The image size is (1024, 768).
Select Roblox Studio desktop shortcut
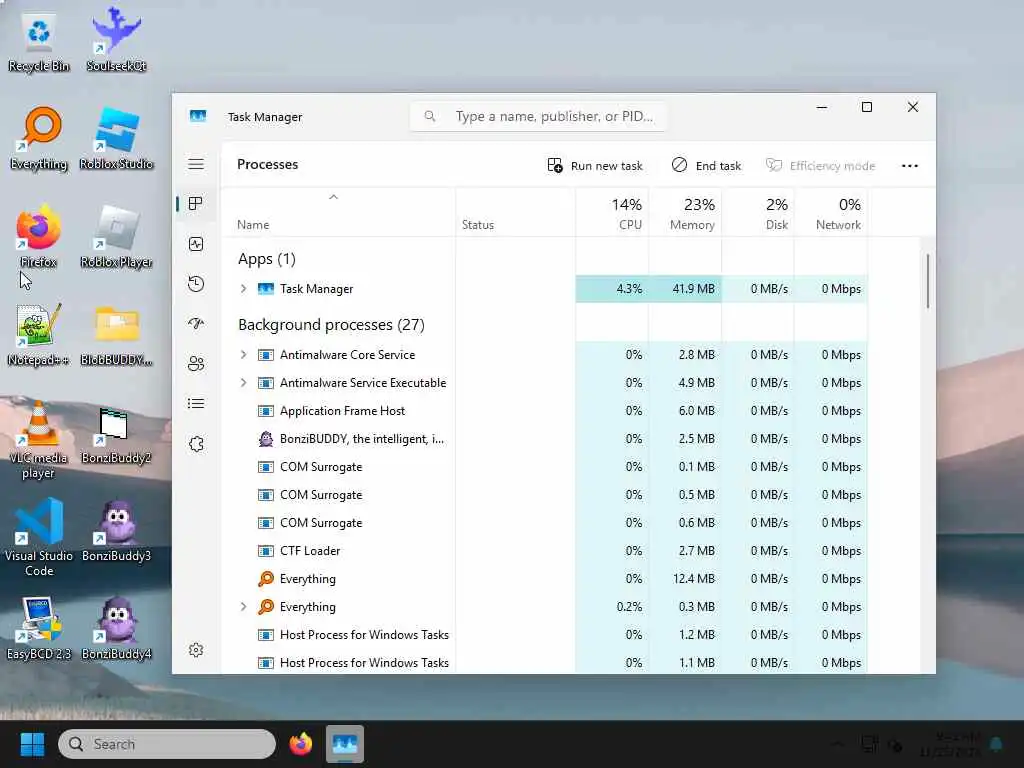tap(116, 138)
